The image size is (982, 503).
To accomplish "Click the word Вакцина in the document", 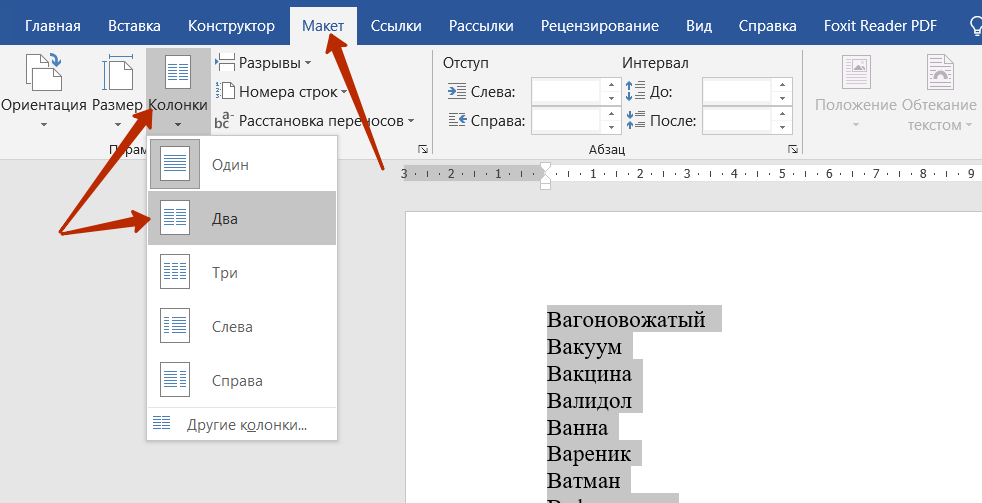I will pyautogui.click(x=589, y=373).
